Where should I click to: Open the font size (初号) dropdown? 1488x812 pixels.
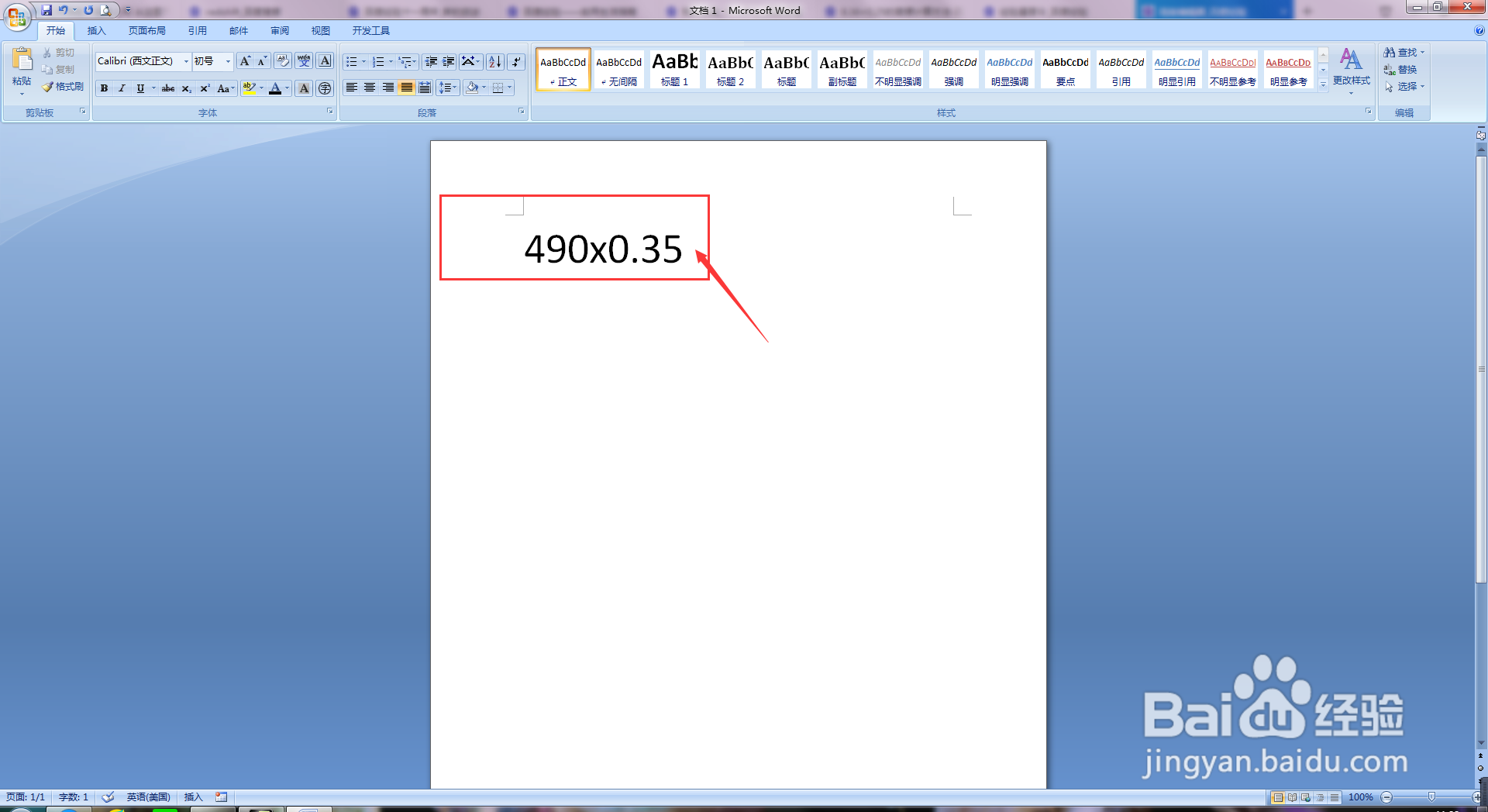point(228,61)
